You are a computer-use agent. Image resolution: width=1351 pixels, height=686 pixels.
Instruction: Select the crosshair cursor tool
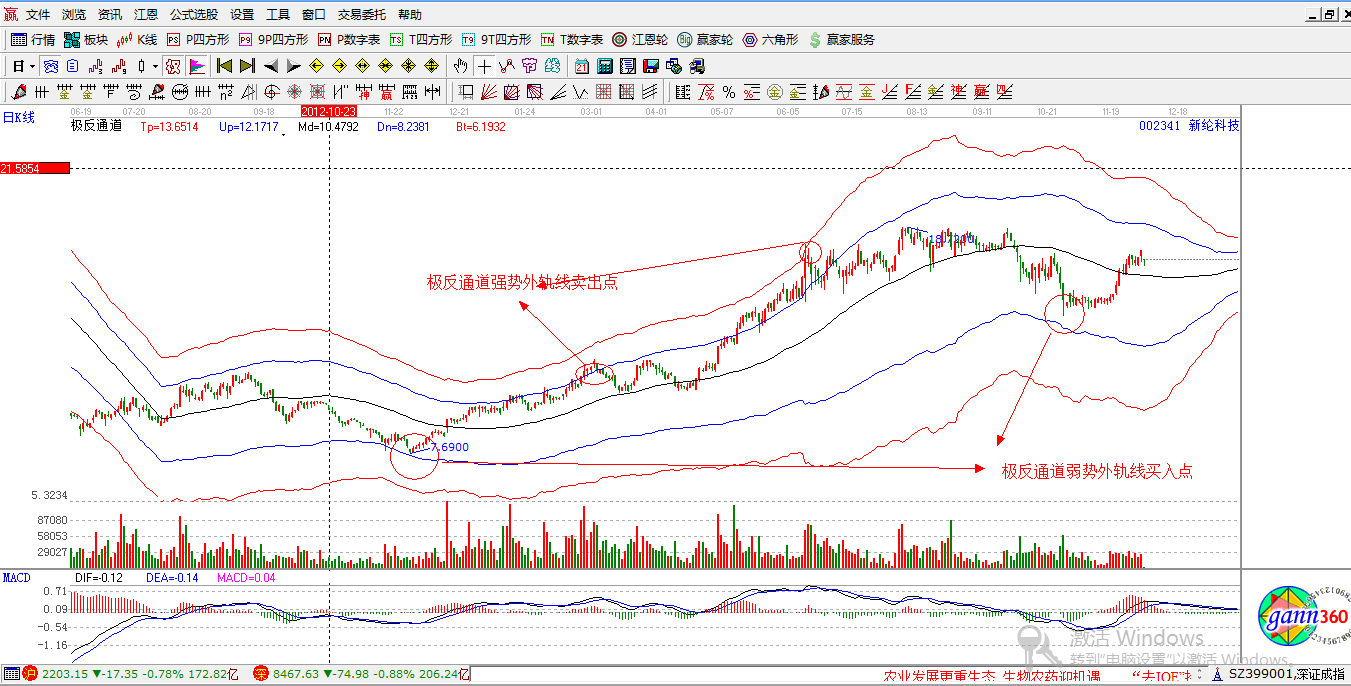pos(485,65)
